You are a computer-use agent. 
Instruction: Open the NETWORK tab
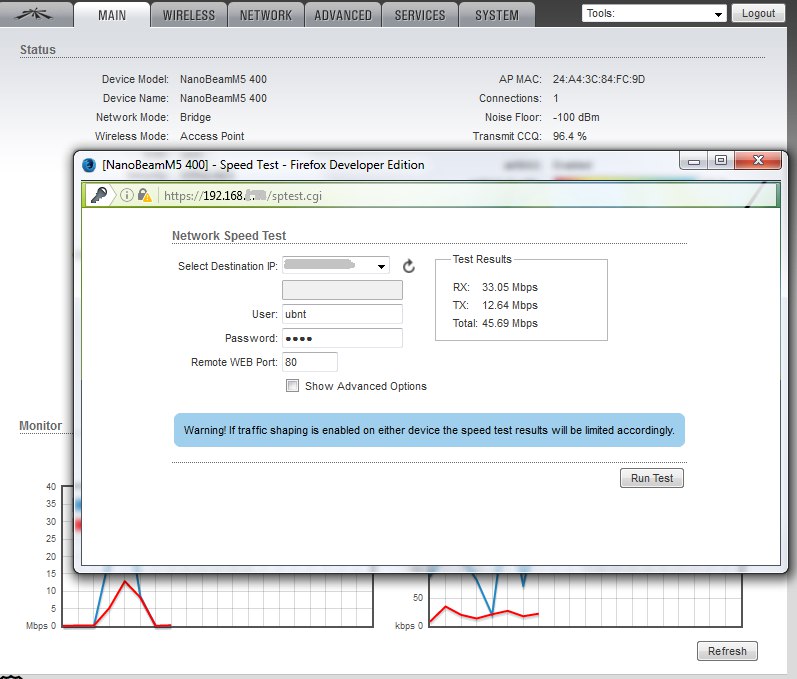click(x=266, y=15)
